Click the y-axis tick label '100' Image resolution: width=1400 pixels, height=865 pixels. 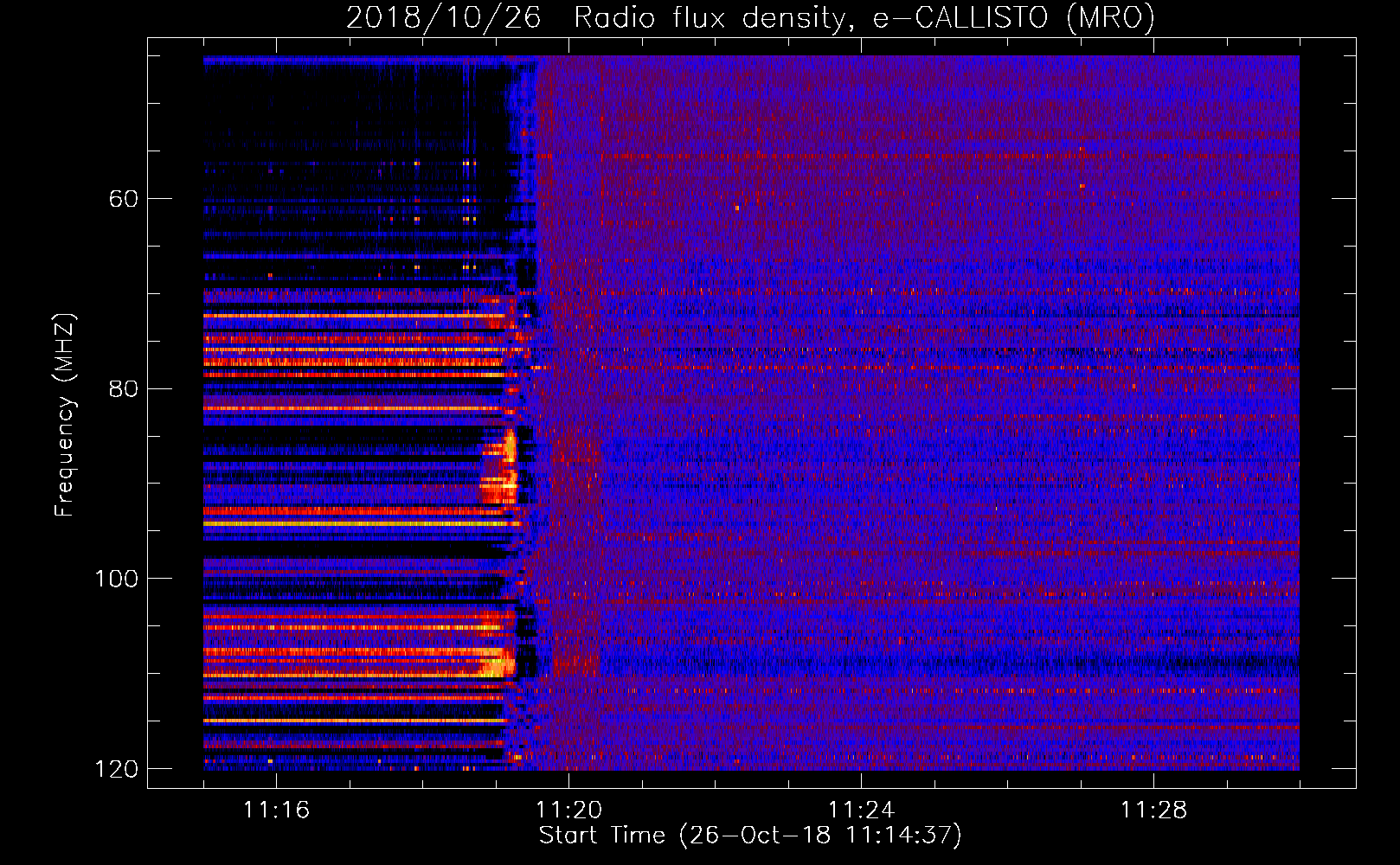[x=115, y=578]
